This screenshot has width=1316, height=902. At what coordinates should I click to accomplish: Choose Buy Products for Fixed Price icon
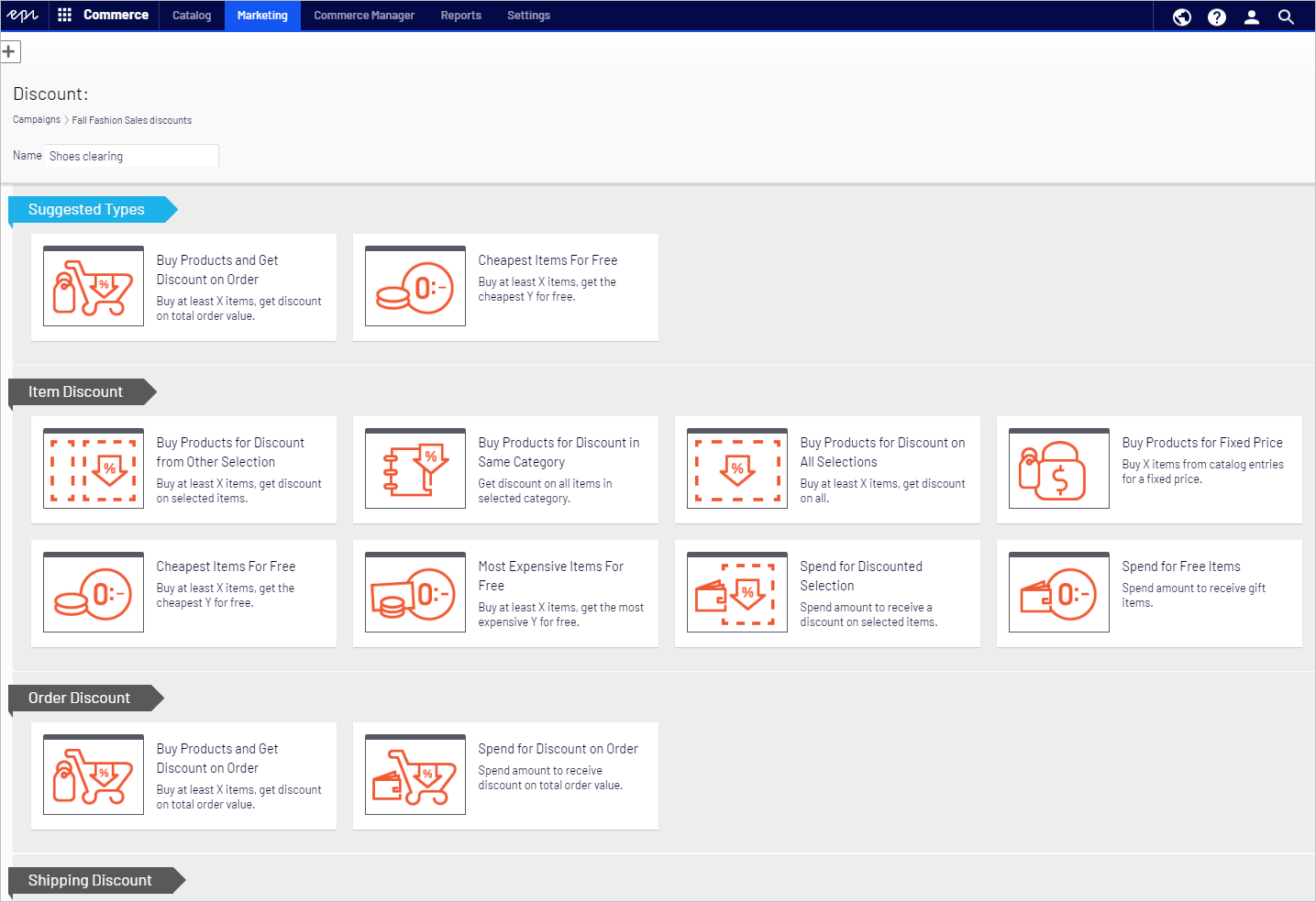pyautogui.click(x=1059, y=468)
